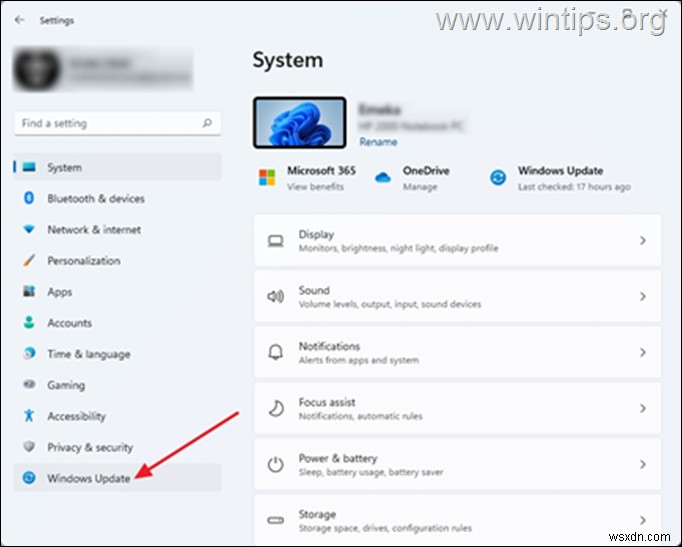Click the Notifications bell icon
Image resolution: width=682 pixels, height=547 pixels.
click(275, 352)
